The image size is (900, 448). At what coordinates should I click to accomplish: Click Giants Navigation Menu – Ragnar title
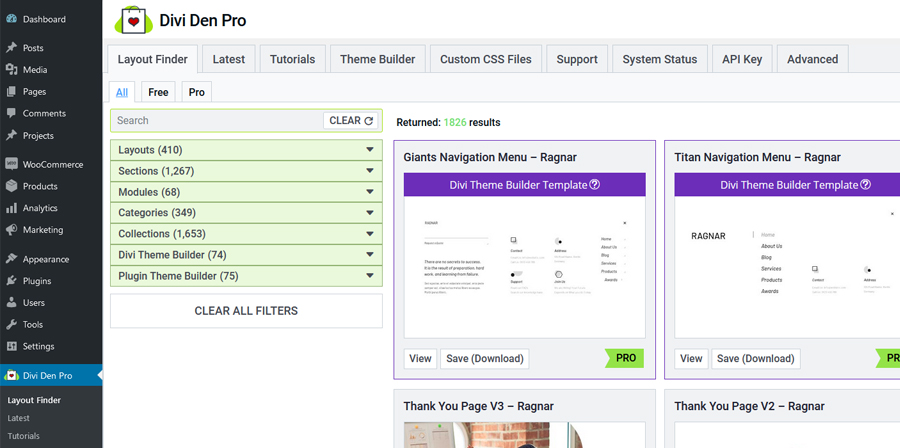(490, 157)
